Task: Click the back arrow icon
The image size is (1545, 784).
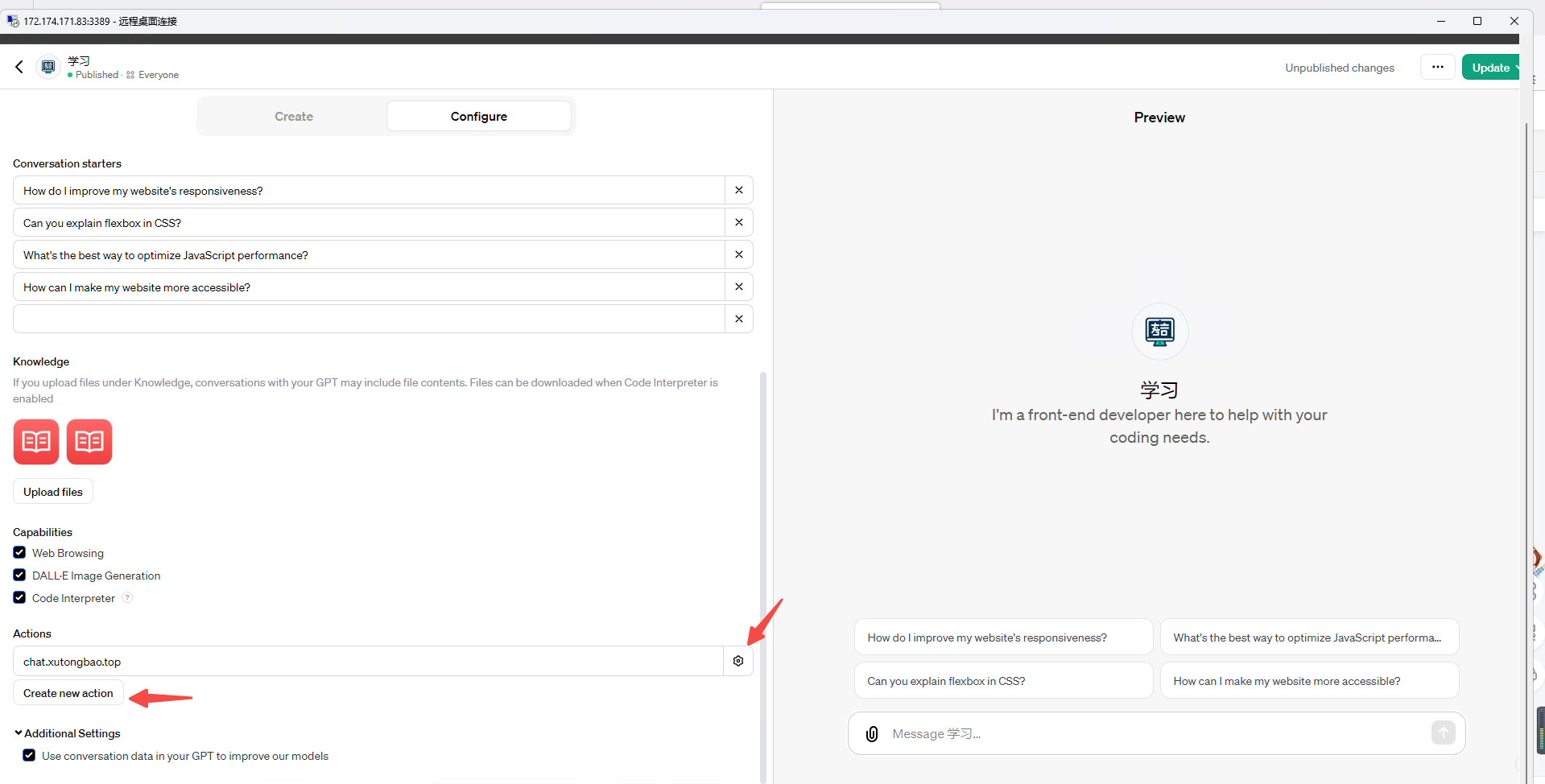Action: (19, 67)
